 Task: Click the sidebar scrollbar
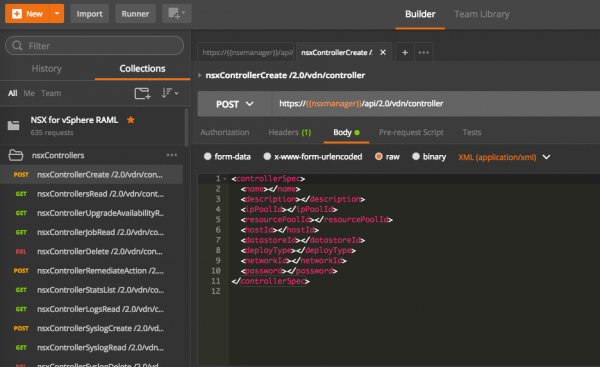coord(187,127)
